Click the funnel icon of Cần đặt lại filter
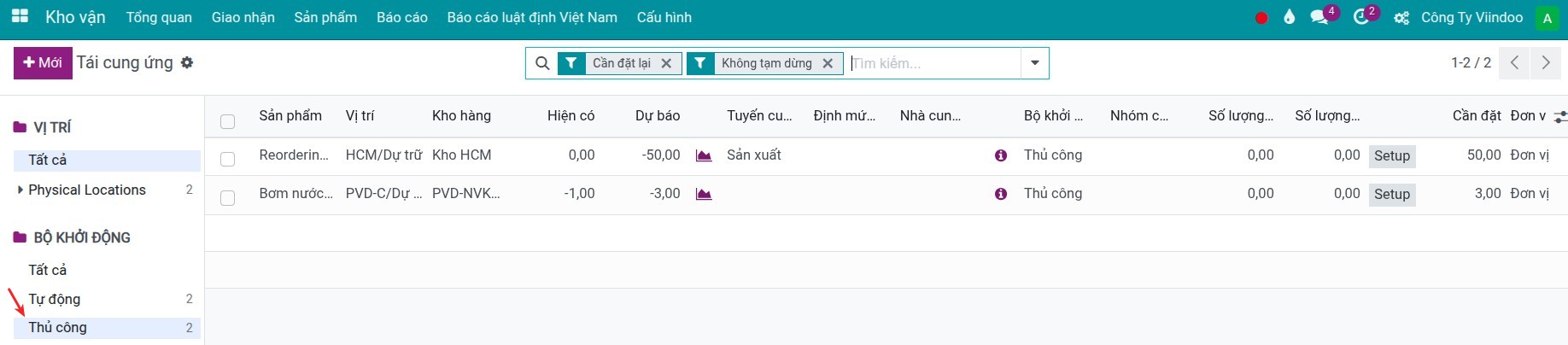The height and width of the screenshot is (345, 1568). (571, 63)
